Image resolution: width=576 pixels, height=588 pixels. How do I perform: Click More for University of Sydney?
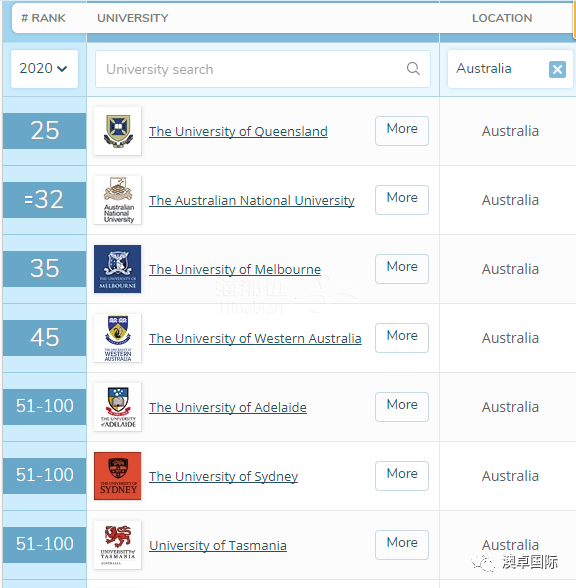pos(402,476)
